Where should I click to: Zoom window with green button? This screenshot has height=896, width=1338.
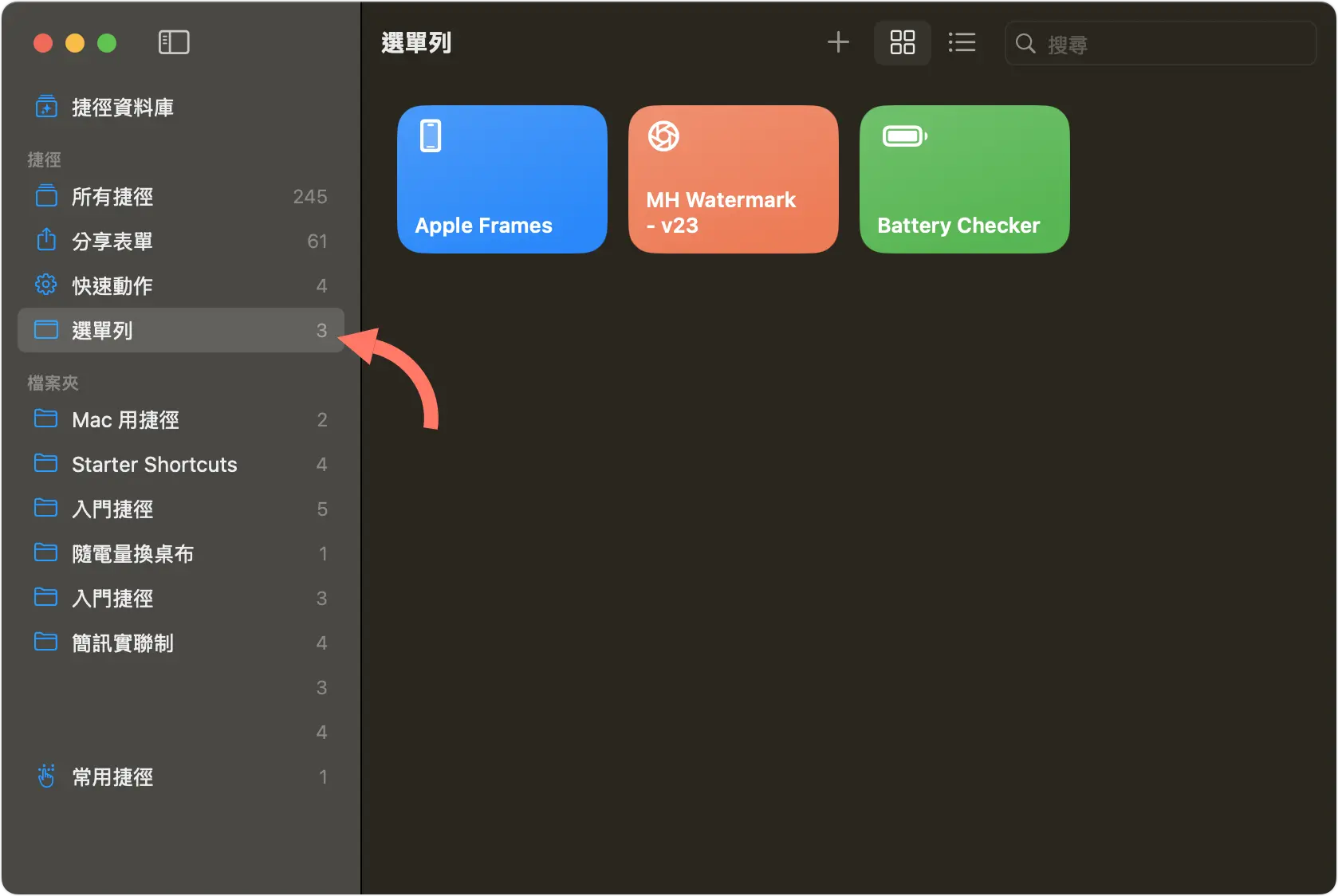coord(107,43)
